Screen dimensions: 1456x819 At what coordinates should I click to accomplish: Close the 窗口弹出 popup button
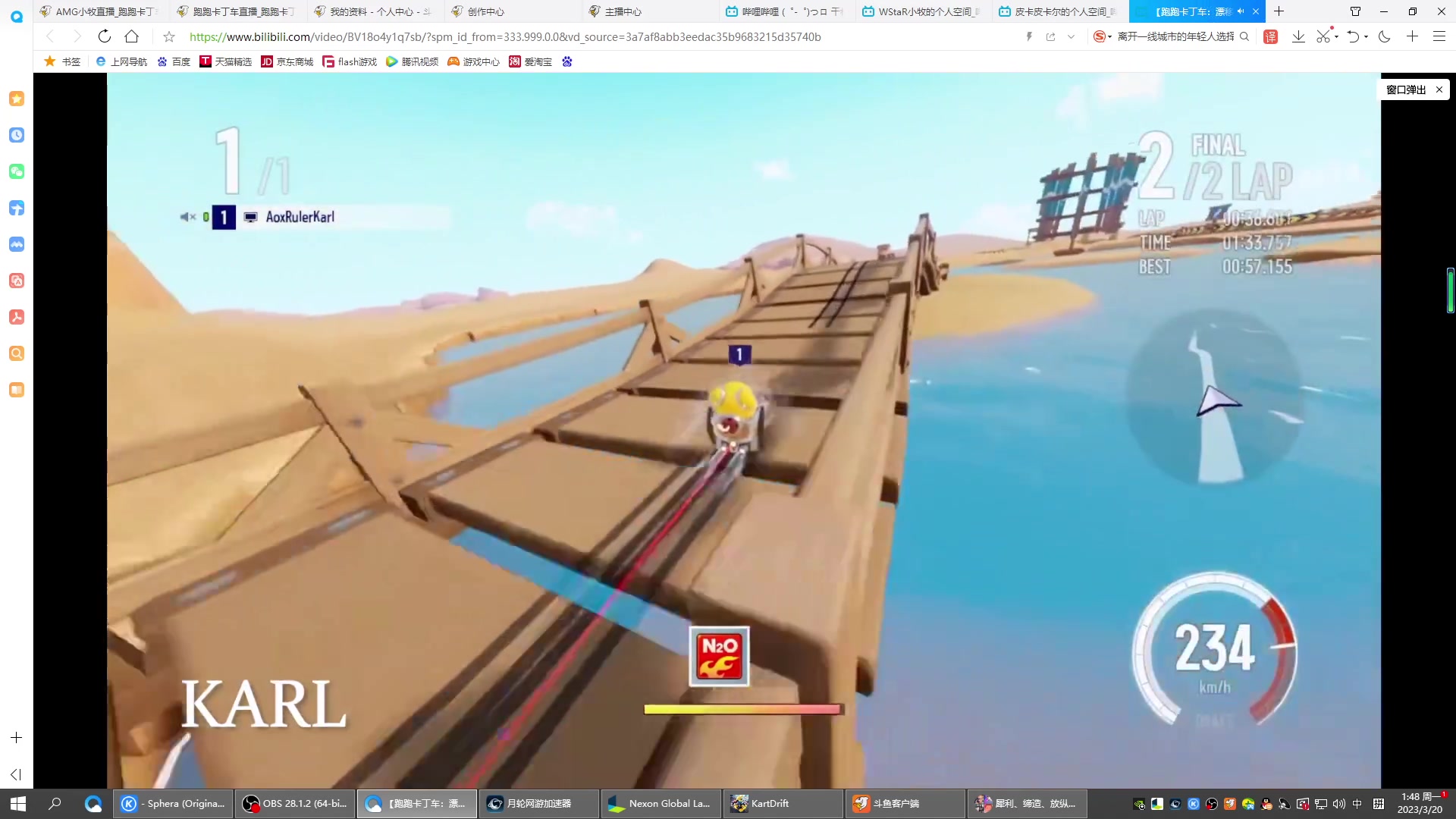[x=1439, y=89]
